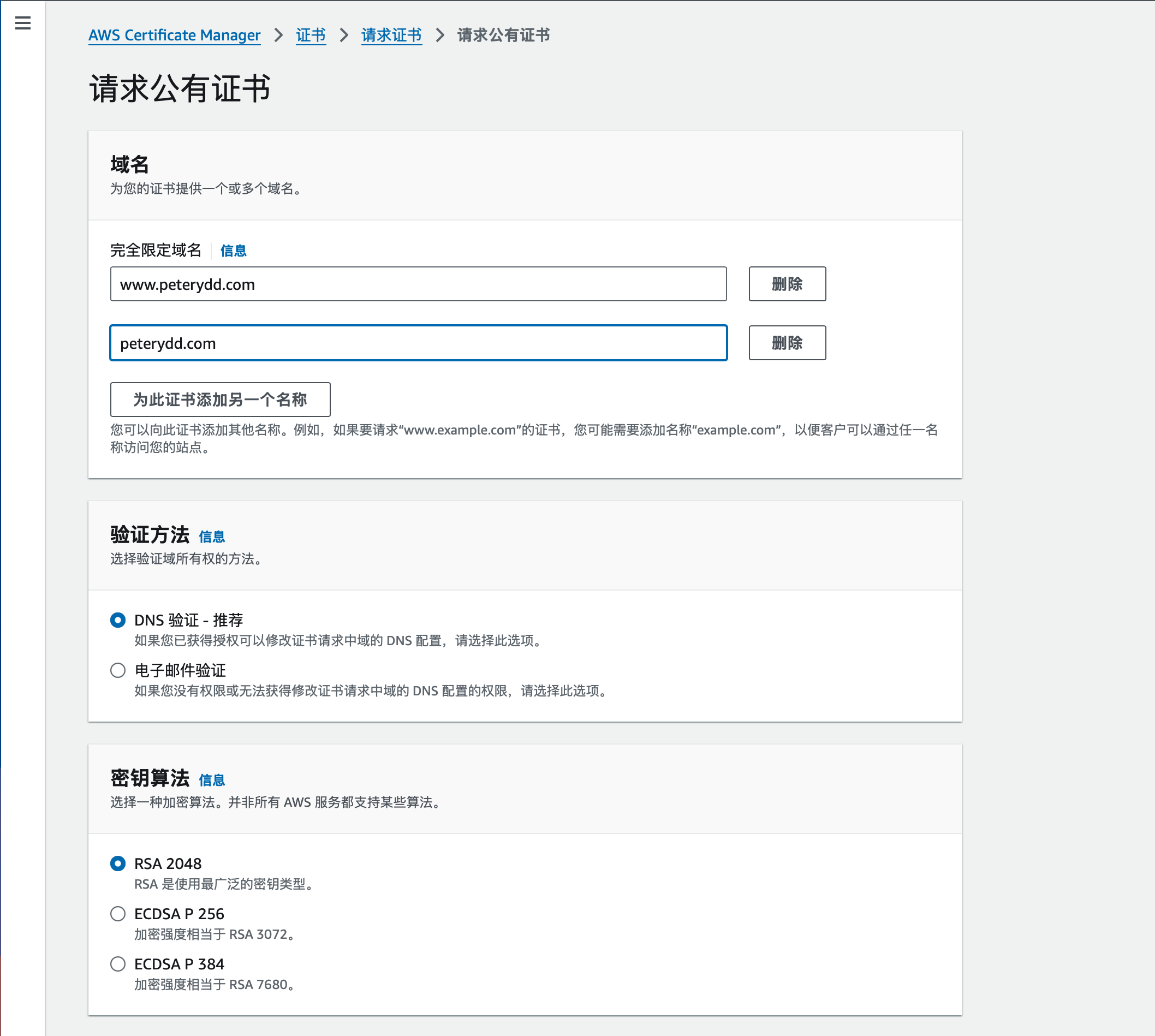The width and height of the screenshot is (1155, 1036).
Task: Focus the www.peterydd.com domain field
Action: [x=418, y=284]
